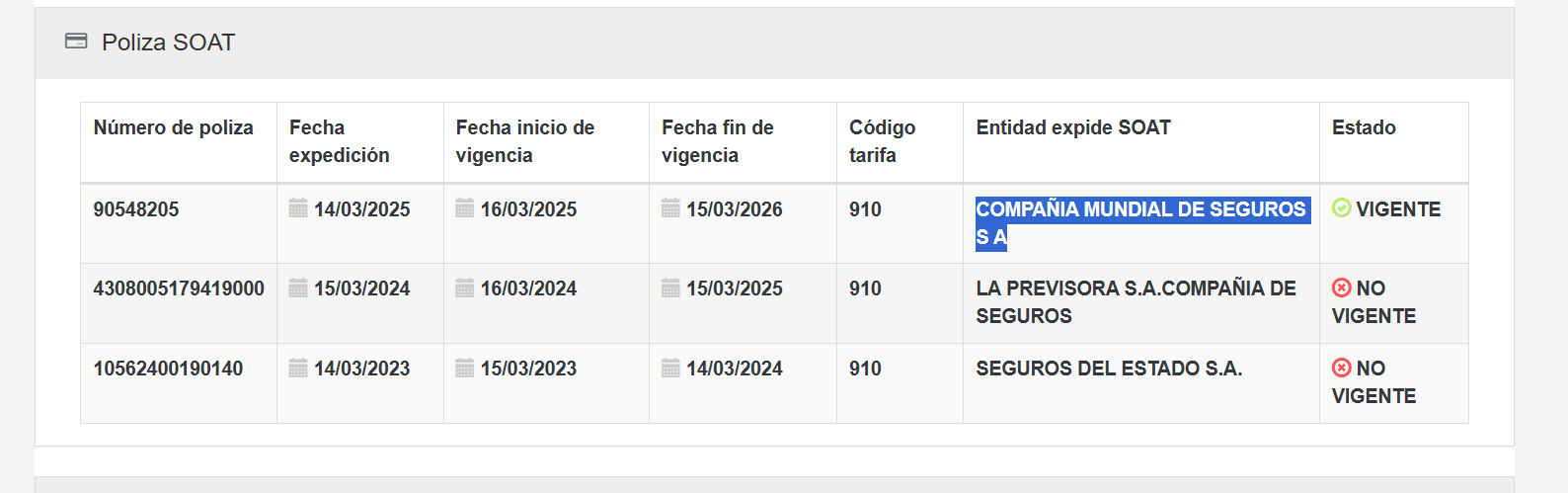Click calendar icon next to 14/03/2025

pos(298,208)
